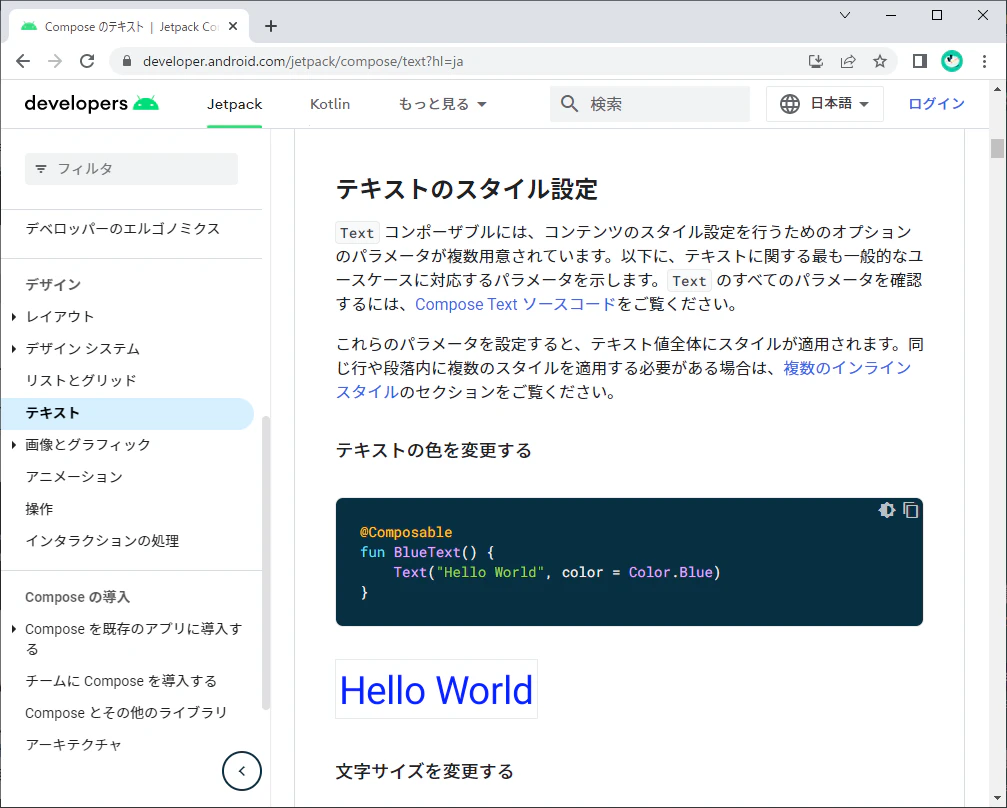The height and width of the screenshot is (808, 1007).
Task: Click the browser forward arrow
Action: [x=55, y=61]
